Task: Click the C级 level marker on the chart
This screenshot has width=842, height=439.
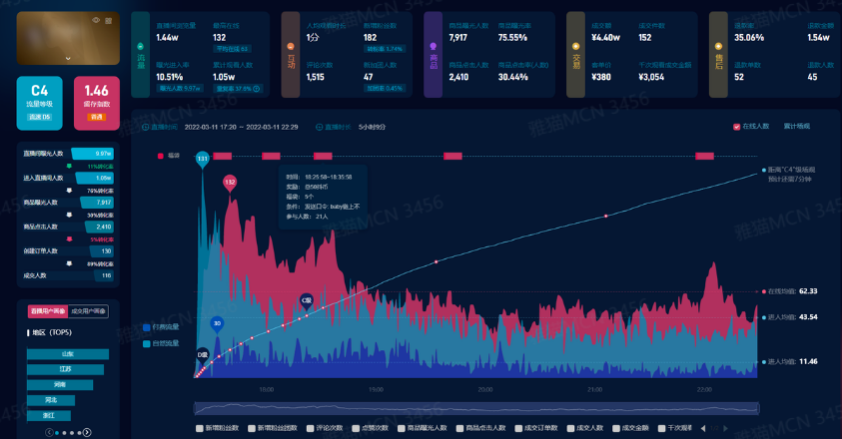Action: point(306,300)
